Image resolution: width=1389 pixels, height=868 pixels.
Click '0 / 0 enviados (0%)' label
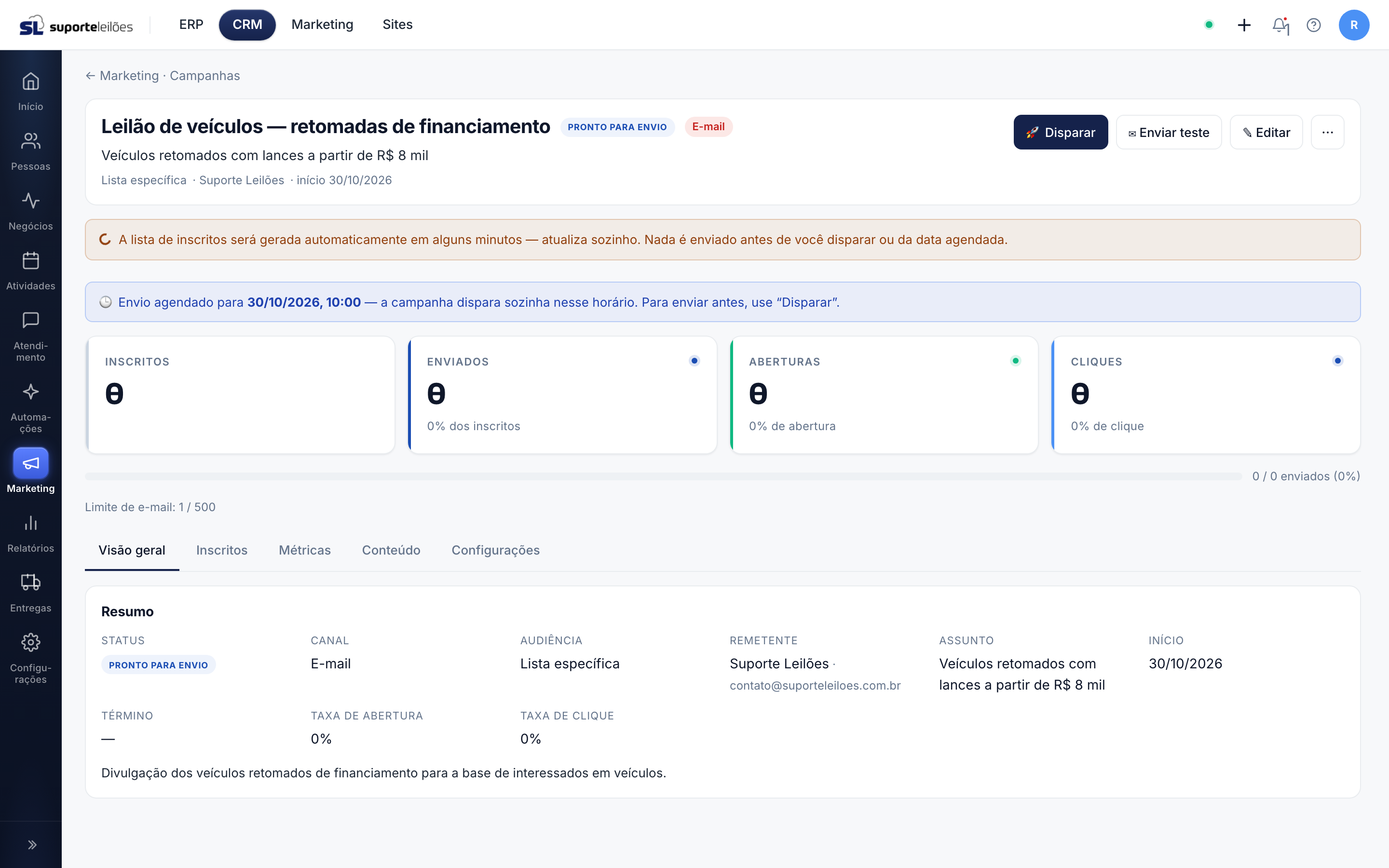[x=1306, y=476]
